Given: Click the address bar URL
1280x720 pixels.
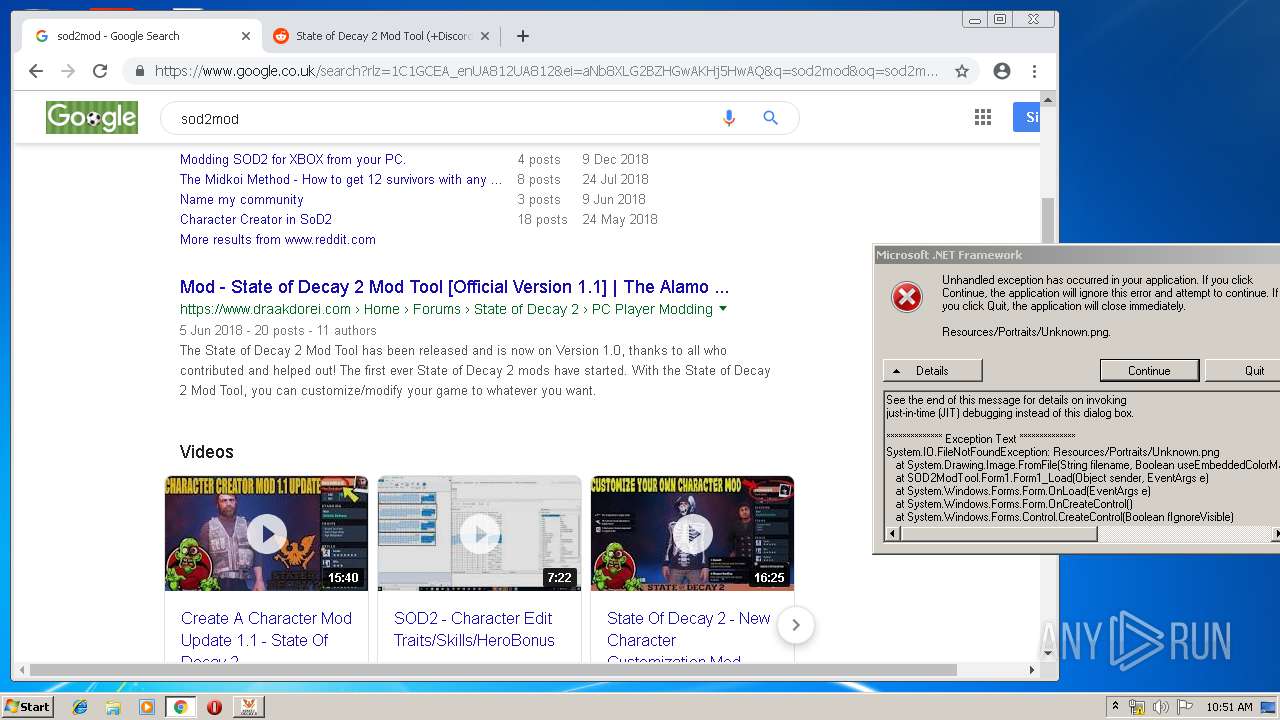Looking at the screenshot, I should [x=546, y=71].
